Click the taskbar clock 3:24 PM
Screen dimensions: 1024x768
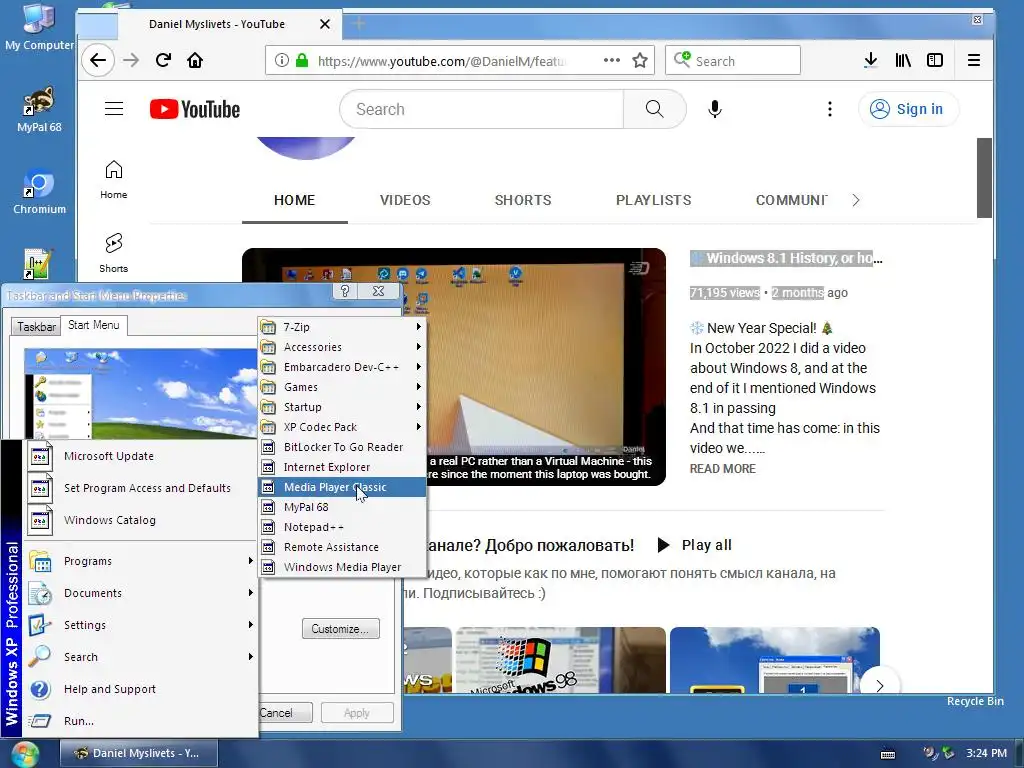tap(986, 754)
